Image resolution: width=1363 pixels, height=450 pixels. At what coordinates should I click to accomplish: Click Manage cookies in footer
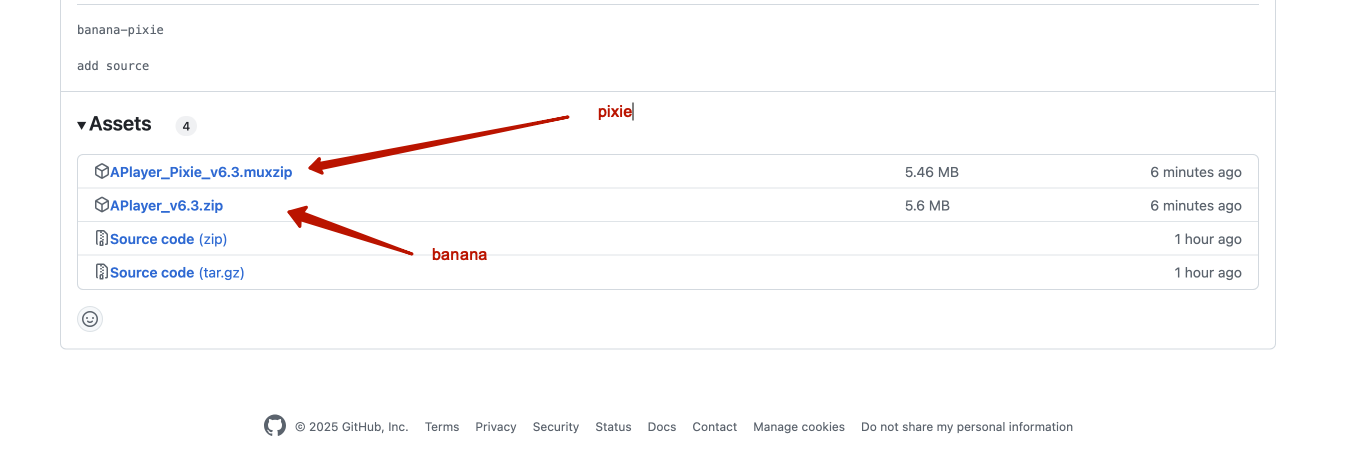(x=799, y=427)
